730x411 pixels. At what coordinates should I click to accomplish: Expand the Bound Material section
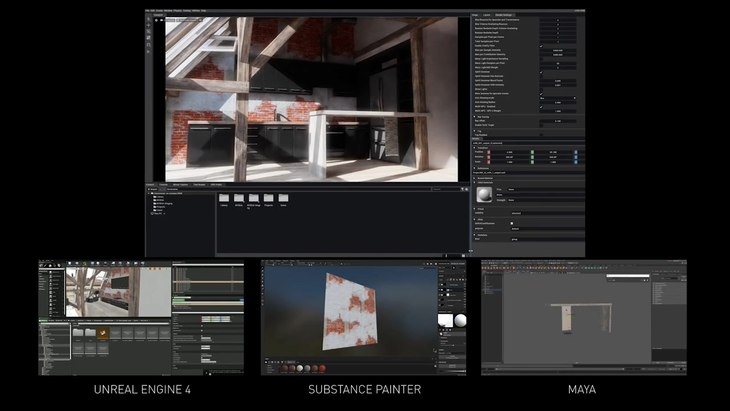point(475,178)
